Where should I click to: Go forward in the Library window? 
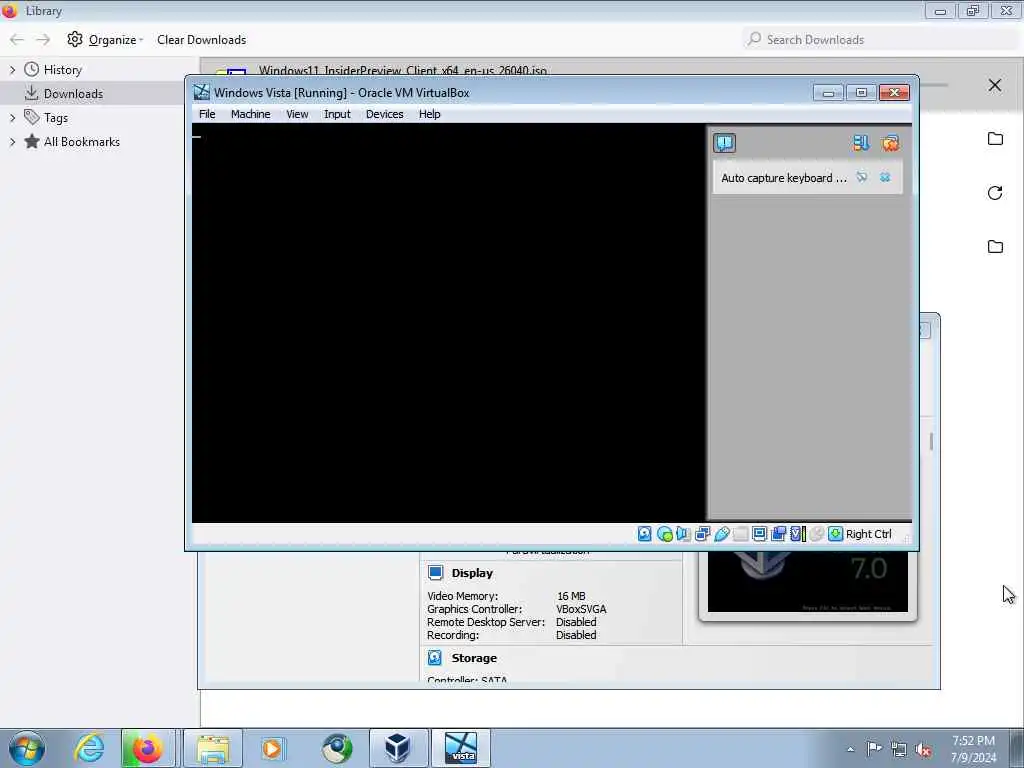point(43,40)
